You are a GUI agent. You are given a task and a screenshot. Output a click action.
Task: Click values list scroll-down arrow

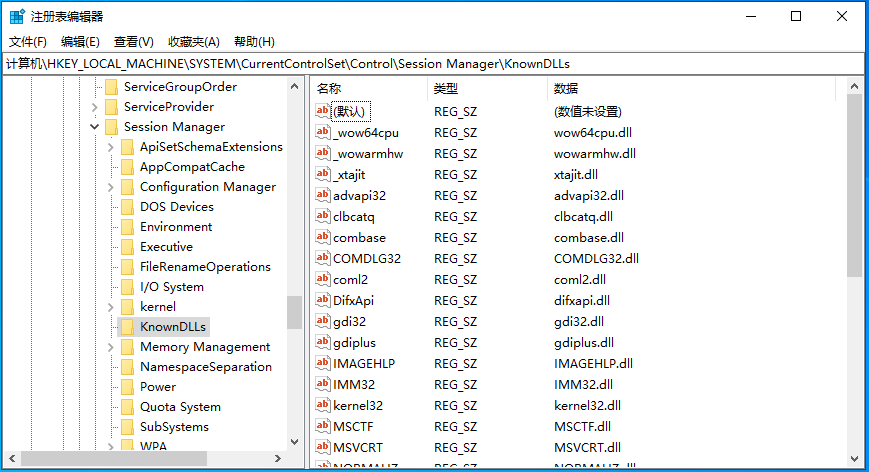pyautogui.click(x=855, y=459)
